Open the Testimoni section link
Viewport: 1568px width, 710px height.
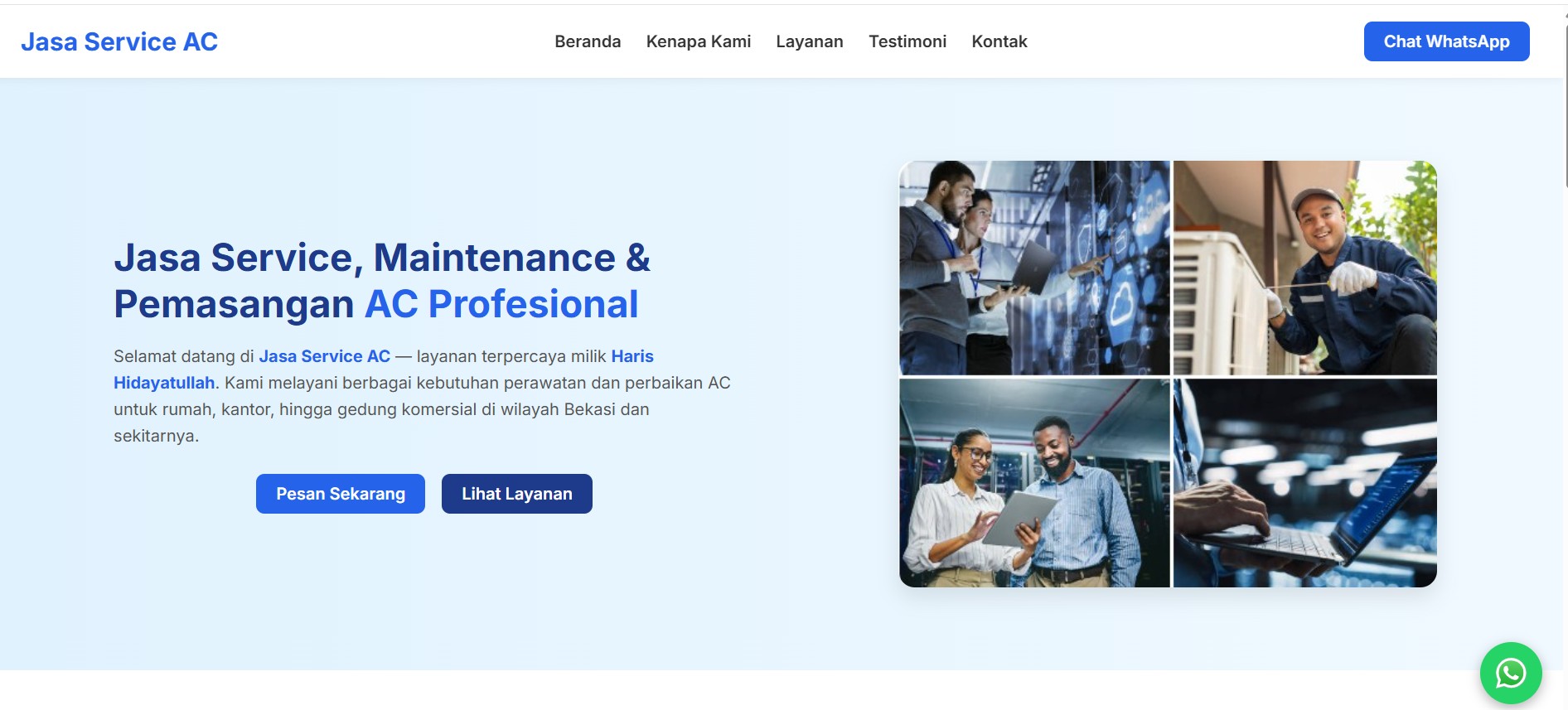point(907,41)
